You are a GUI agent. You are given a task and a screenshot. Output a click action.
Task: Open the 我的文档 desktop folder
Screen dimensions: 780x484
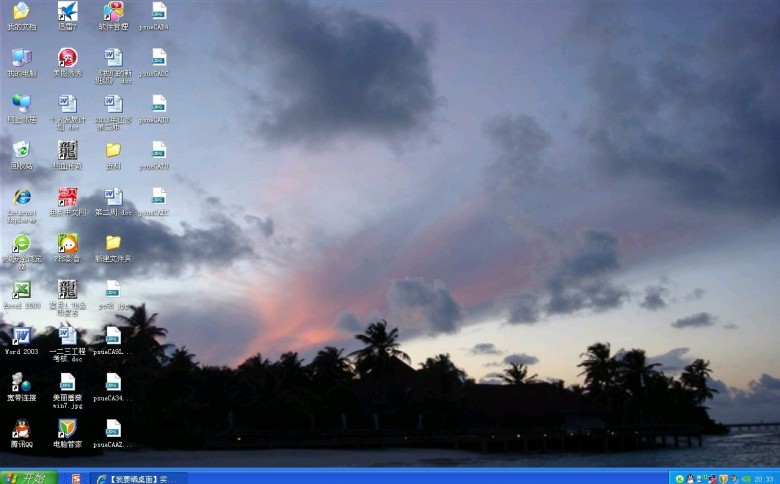click(x=21, y=13)
